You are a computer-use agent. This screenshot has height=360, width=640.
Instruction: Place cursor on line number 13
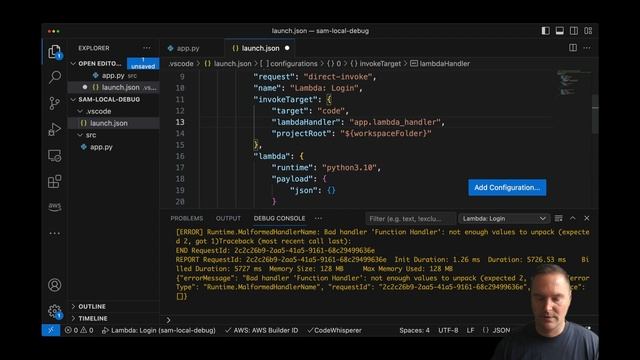pyautogui.click(x=180, y=122)
